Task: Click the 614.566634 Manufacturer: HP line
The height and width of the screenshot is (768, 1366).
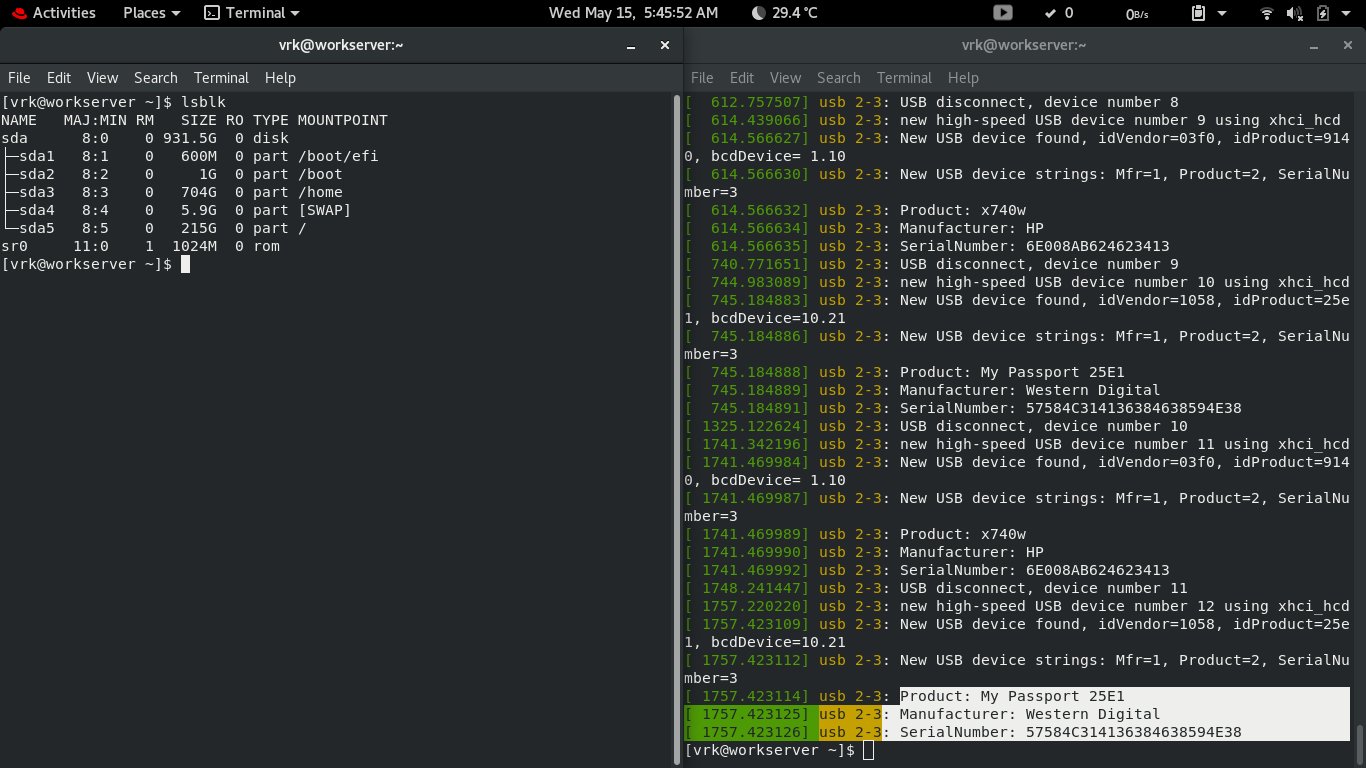Action: pos(864,228)
